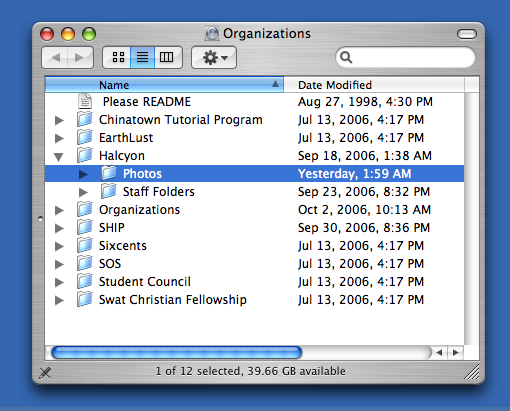
Task: Click the Please README document icon
Action: 85,101
